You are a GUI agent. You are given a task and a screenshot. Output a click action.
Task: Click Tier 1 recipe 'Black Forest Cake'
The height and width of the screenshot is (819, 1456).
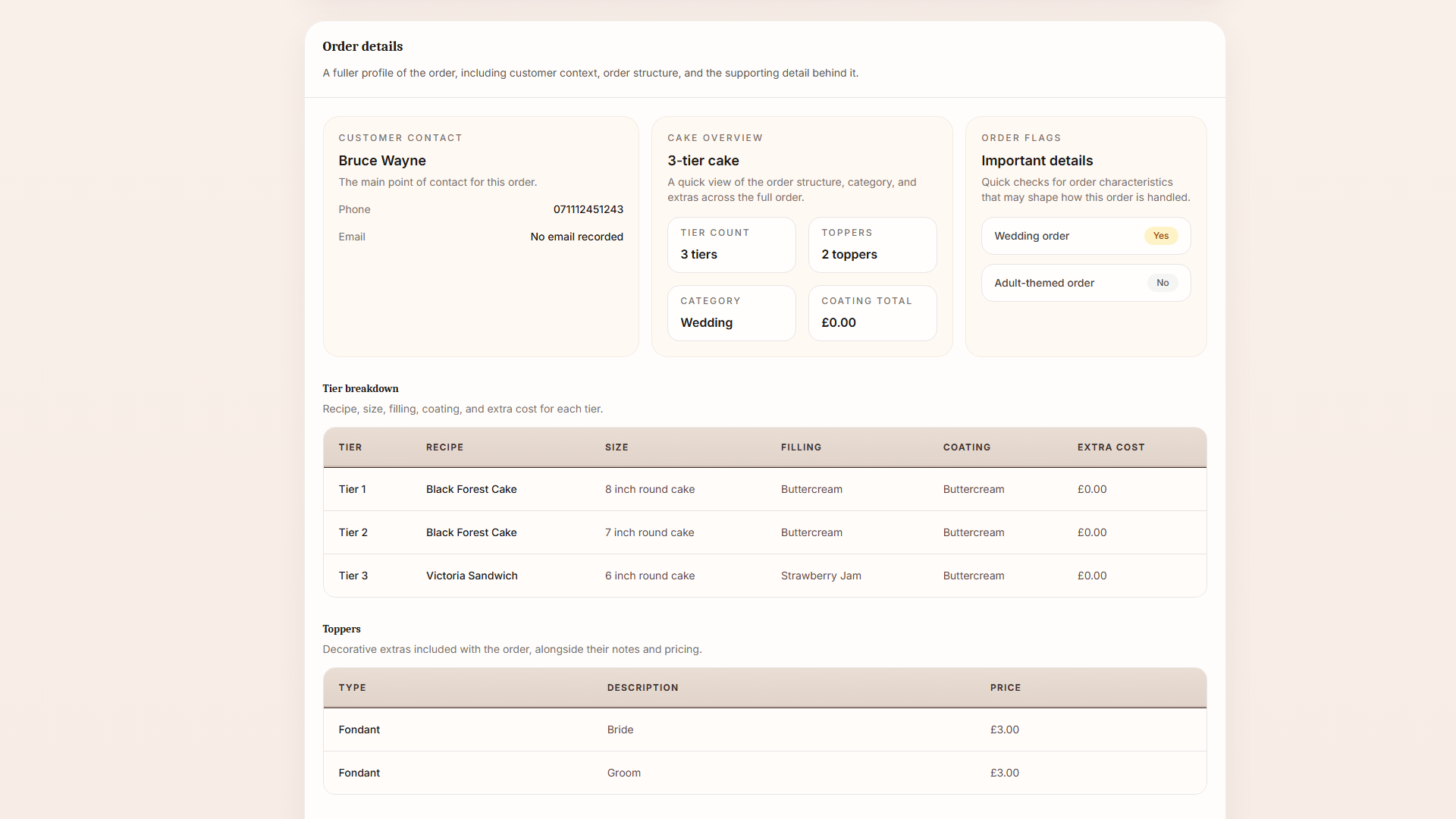pos(471,489)
